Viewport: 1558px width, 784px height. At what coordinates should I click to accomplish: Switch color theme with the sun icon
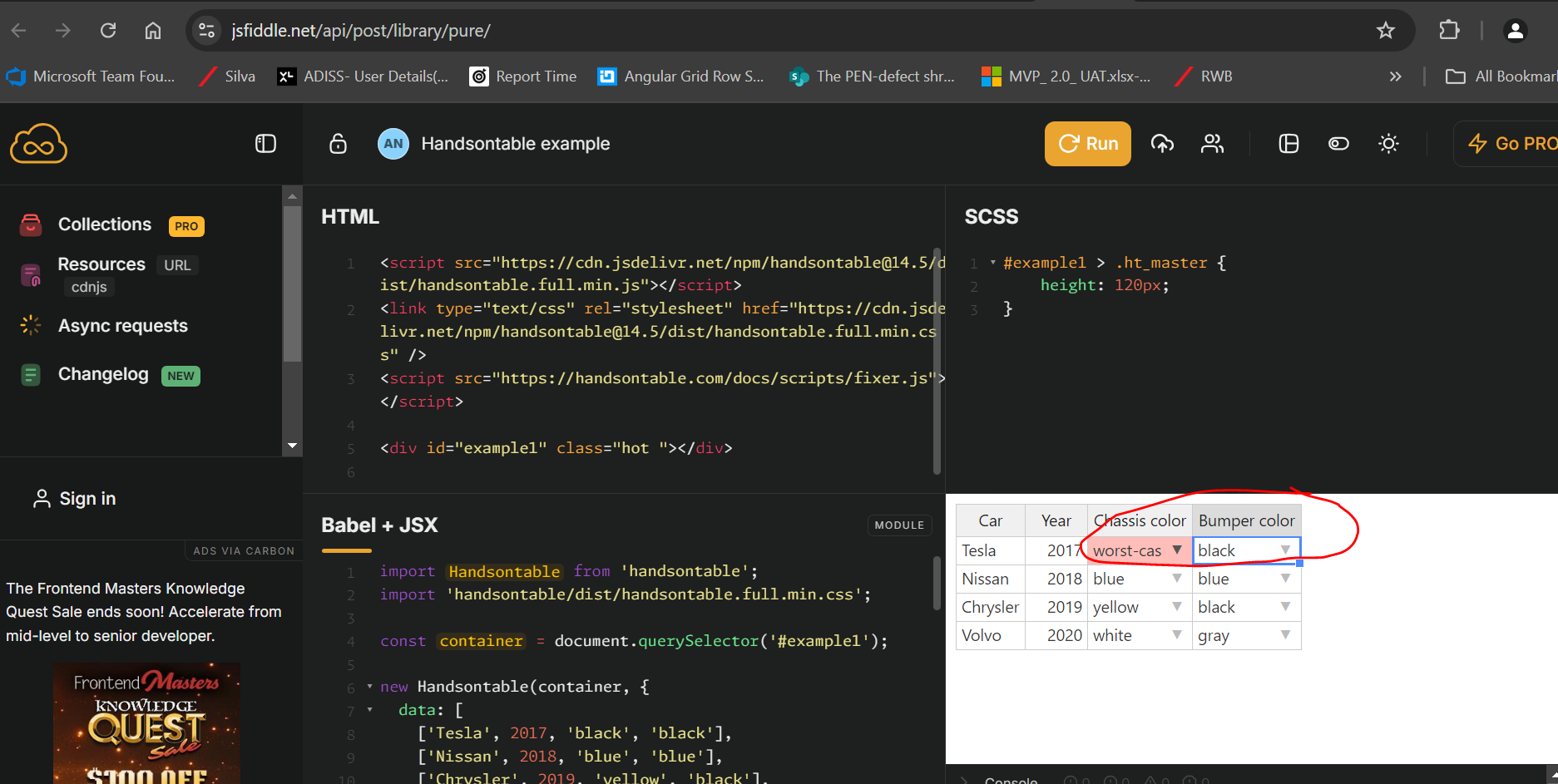click(1388, 144)
